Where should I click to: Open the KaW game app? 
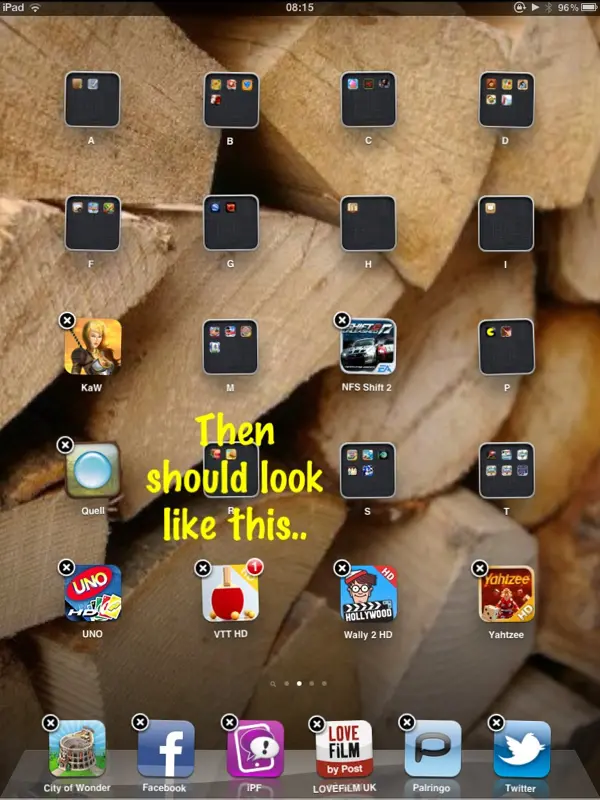point(93,347)
